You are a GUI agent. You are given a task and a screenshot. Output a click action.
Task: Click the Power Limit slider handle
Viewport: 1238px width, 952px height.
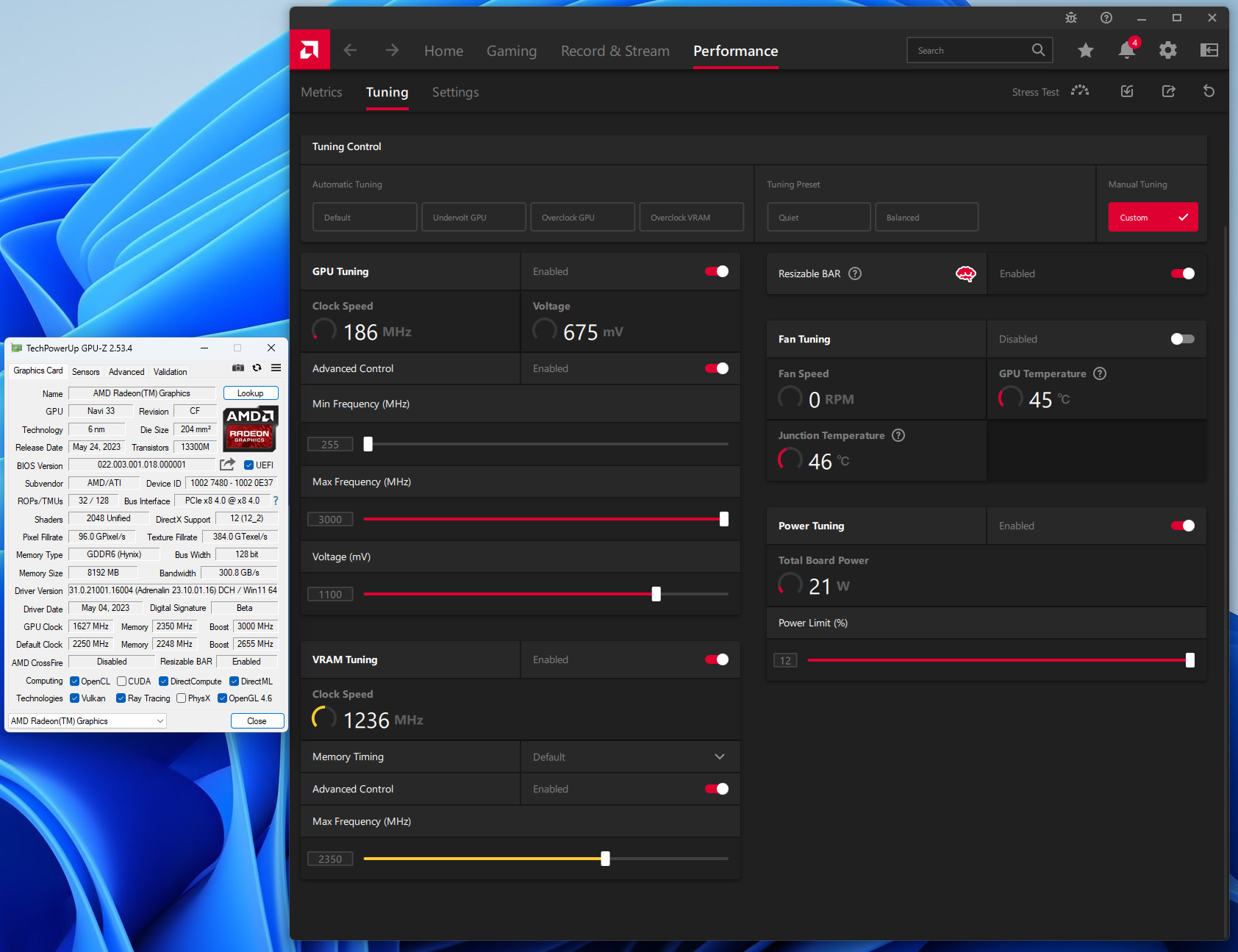[1190, 660]
